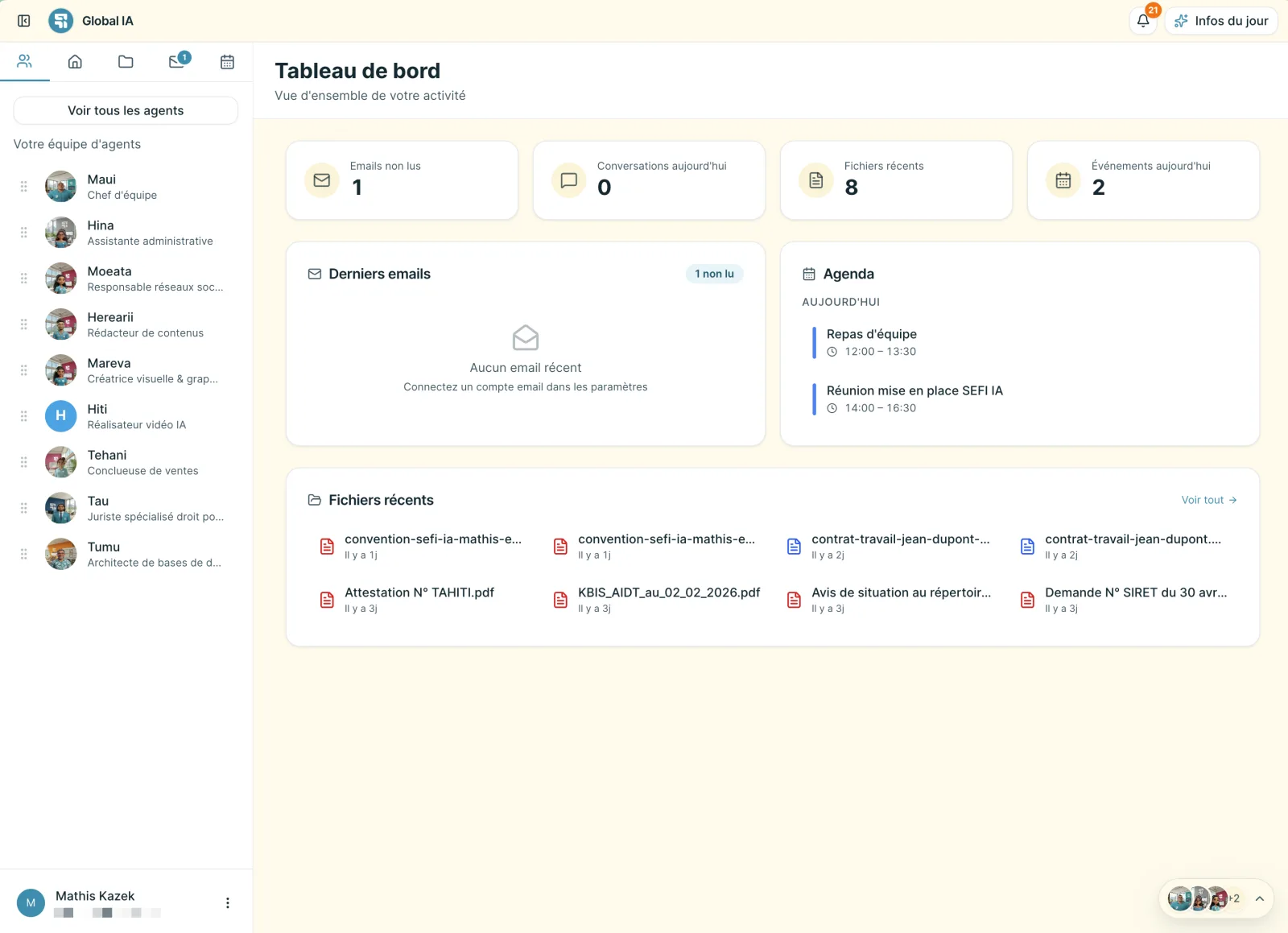Select Moeata agent avatar
The image size is (1288, 933).
[61, 279]
